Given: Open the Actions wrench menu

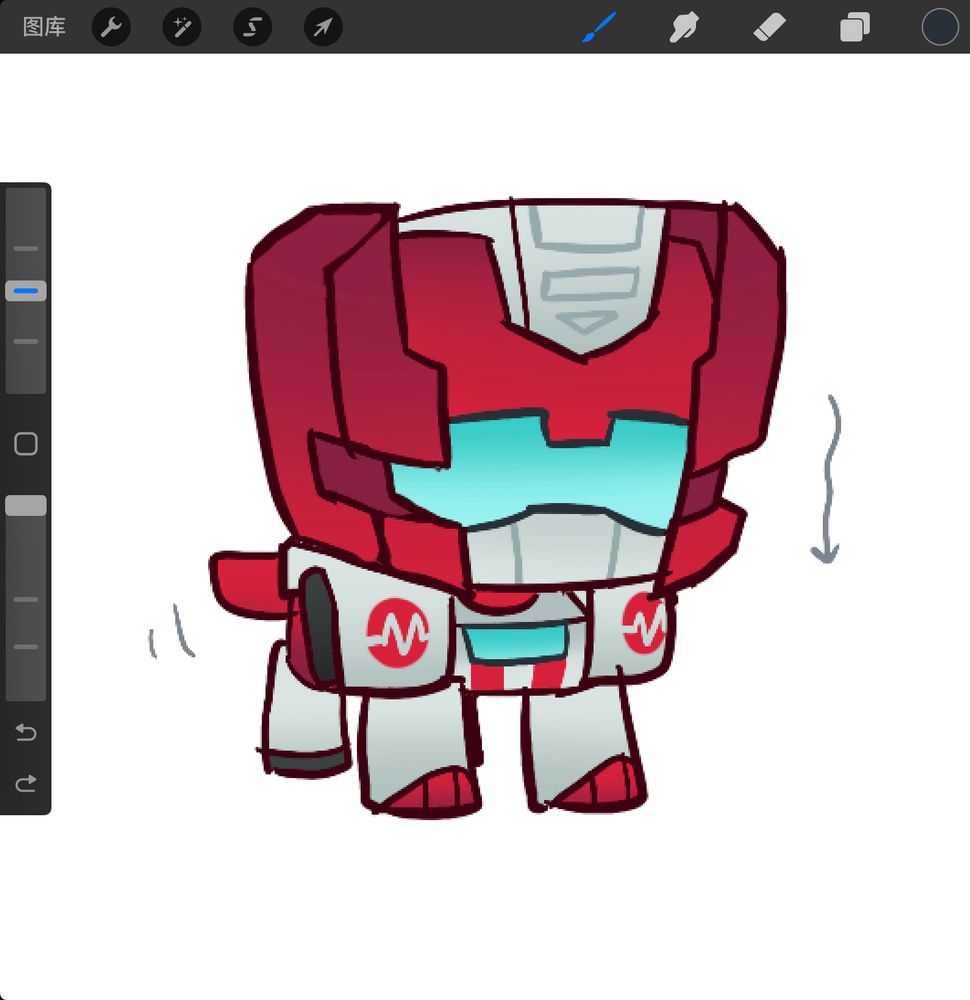Looking at the screenshot, I should (x=111, y=27).
